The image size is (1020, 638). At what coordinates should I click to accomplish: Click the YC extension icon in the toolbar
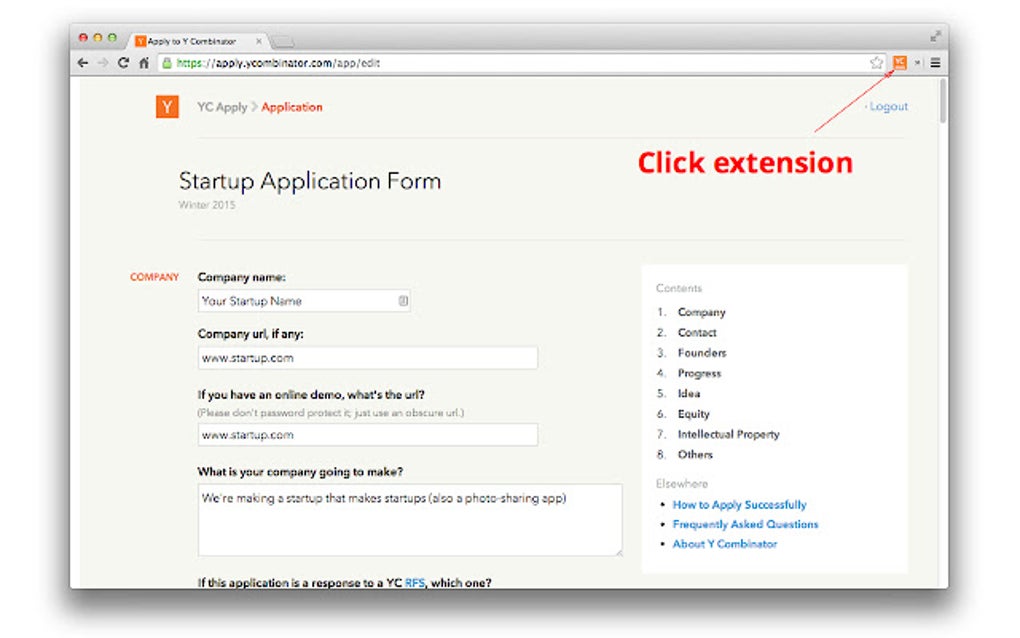[x=901, y=62]
